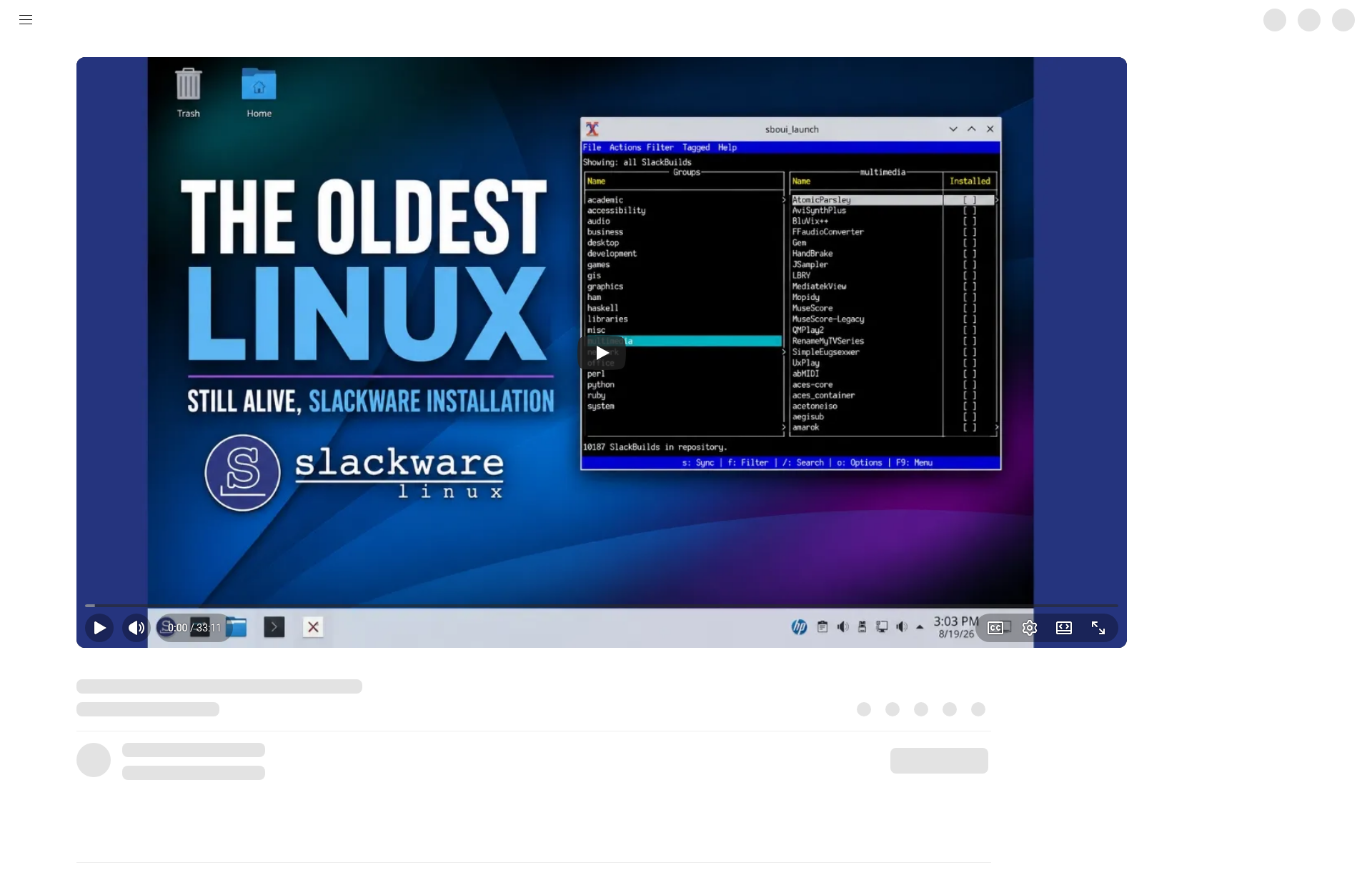1372x880 pixels.
Task: Toggle closed captions with the CC button
Action: tap(995, 628)
